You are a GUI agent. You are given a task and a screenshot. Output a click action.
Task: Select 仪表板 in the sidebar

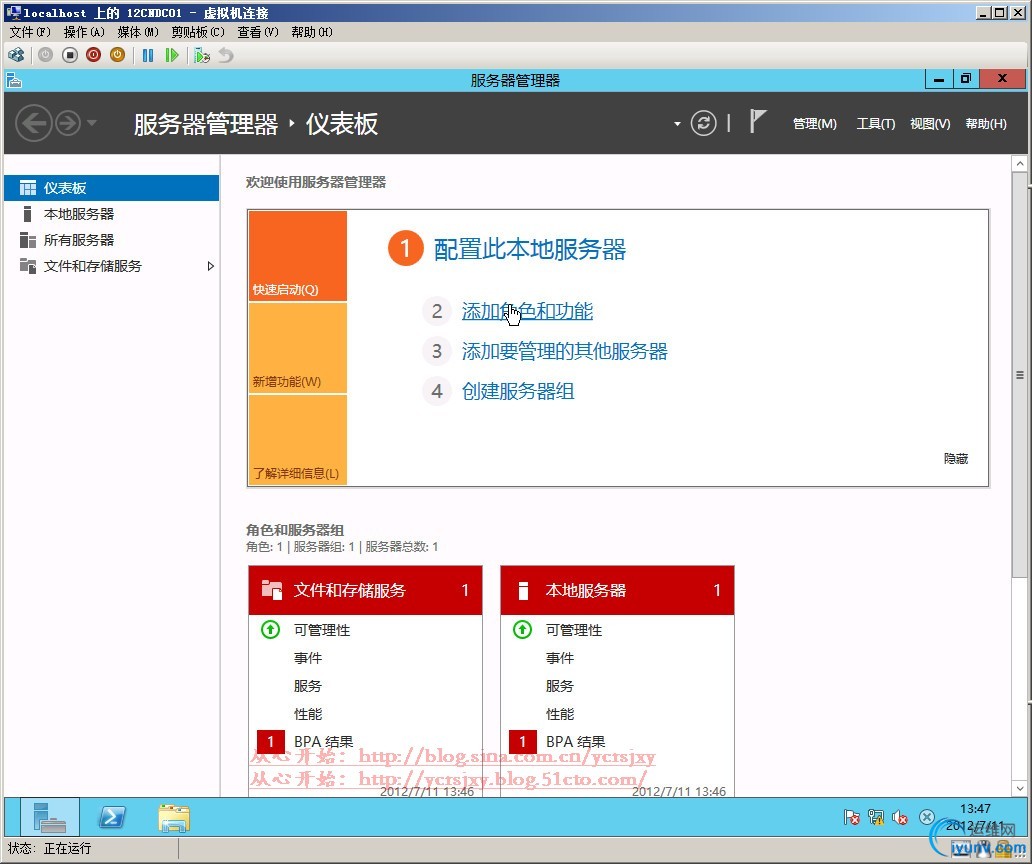click(x=111, y=188)
